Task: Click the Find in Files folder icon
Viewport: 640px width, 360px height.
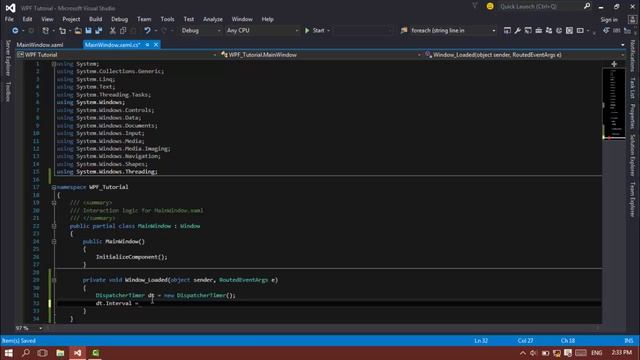Action: (404, 31)
